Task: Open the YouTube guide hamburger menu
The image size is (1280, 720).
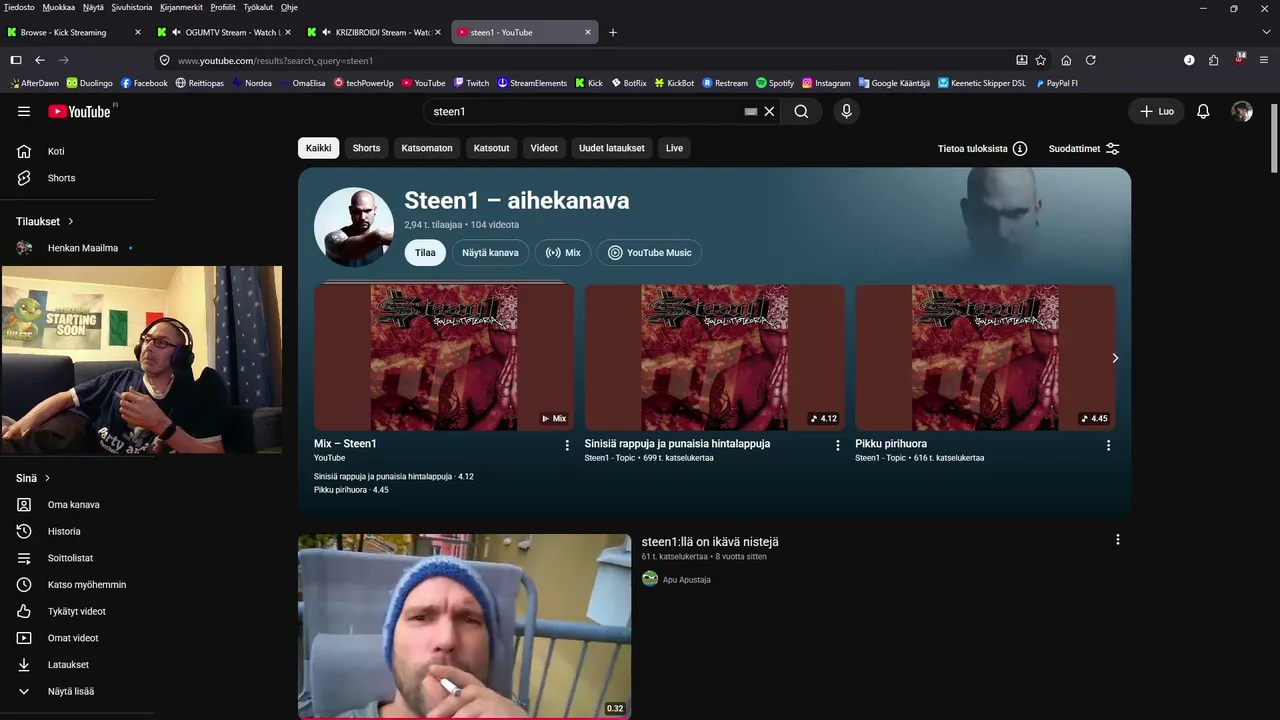Action: coord(24,111)
